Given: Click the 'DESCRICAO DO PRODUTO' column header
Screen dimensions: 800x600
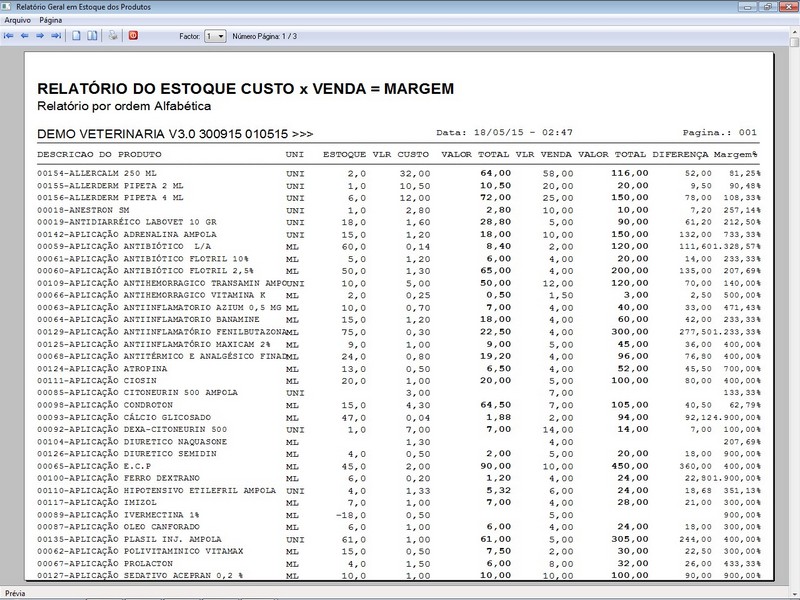Looking at the screenshot, I should click(99, 154).
